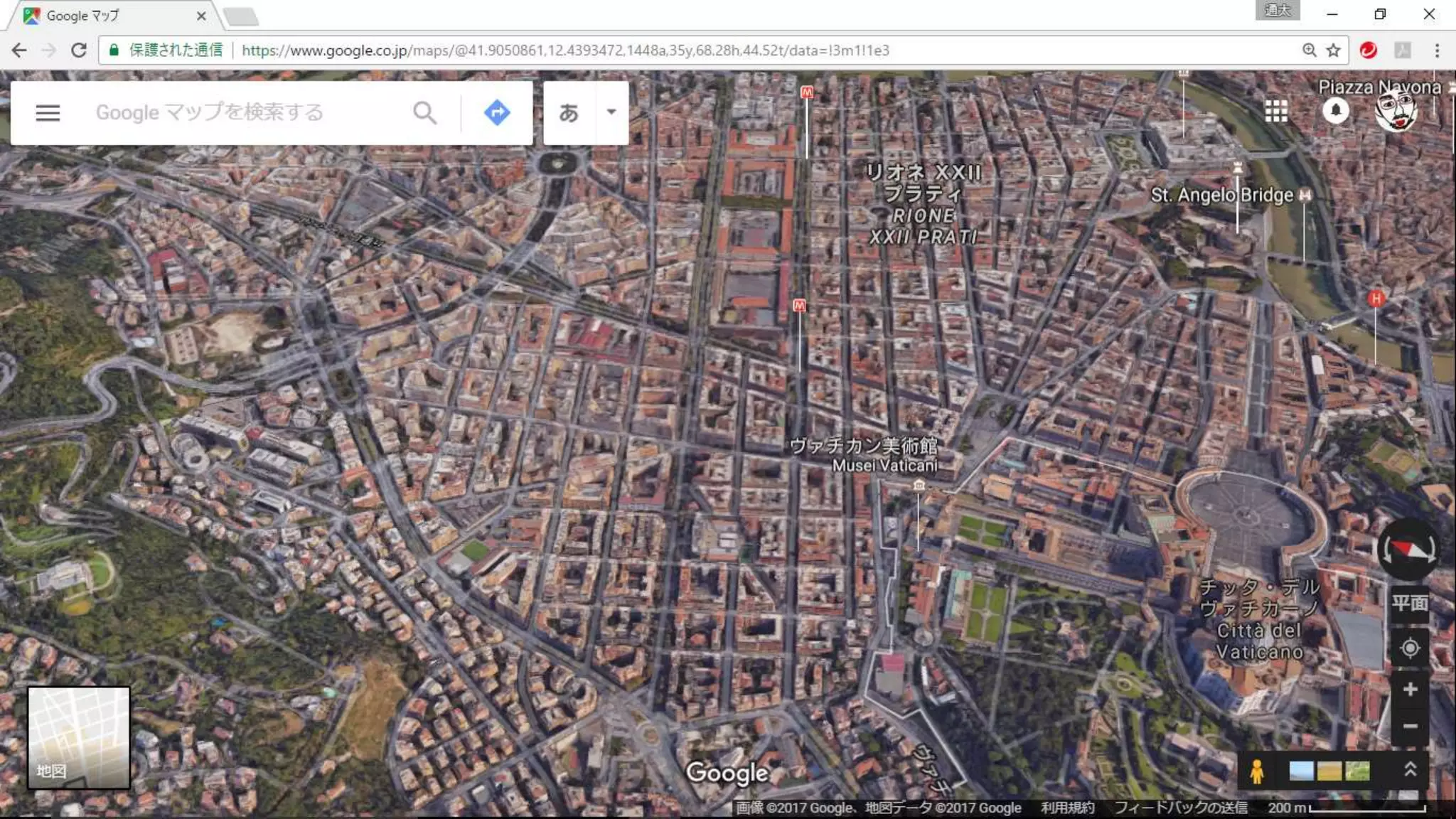Open the Google apps grid
The height and width of the screenshot is (819, 1456).
click(1276, 111)
